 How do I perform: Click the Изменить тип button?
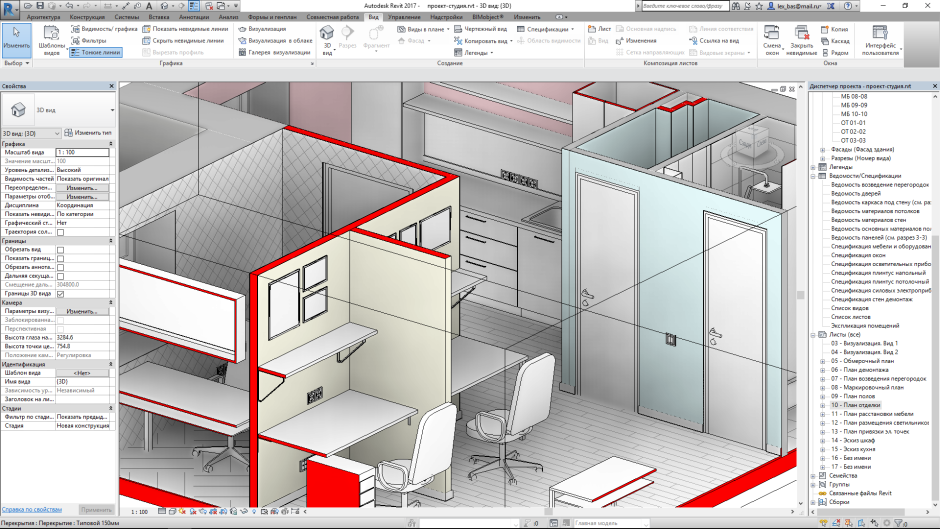(x=87, y=133)
